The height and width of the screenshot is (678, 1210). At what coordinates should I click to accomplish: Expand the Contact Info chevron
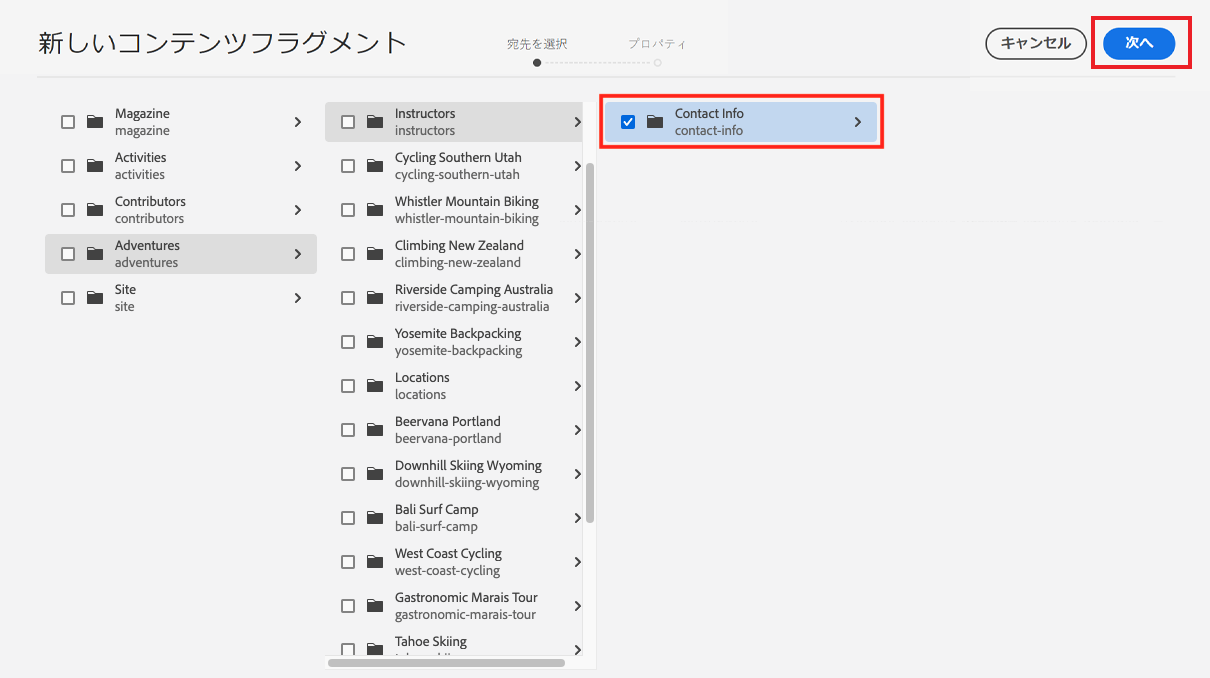(858, 122)
